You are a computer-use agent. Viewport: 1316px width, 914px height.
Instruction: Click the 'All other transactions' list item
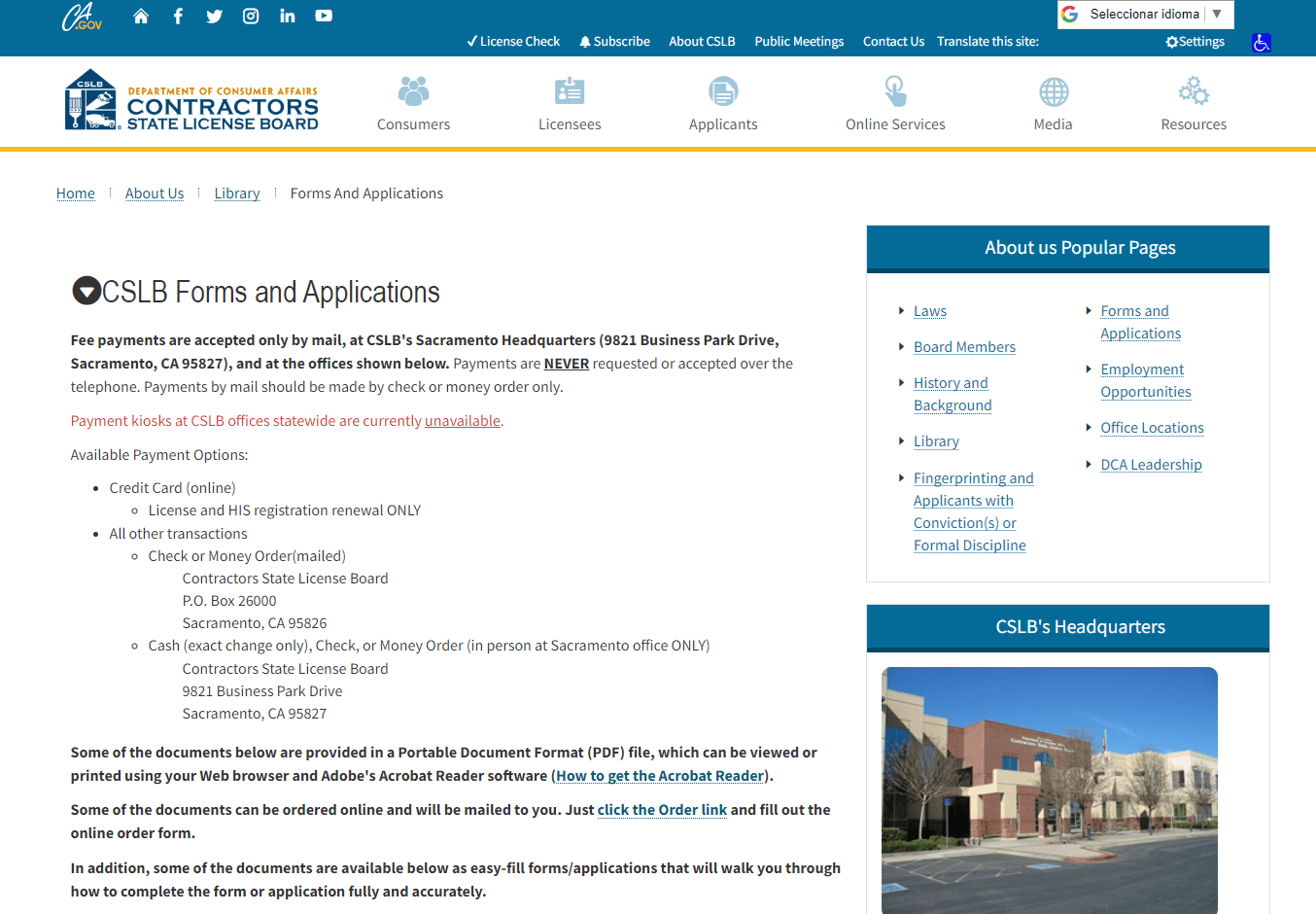click(x=179, y=534)
